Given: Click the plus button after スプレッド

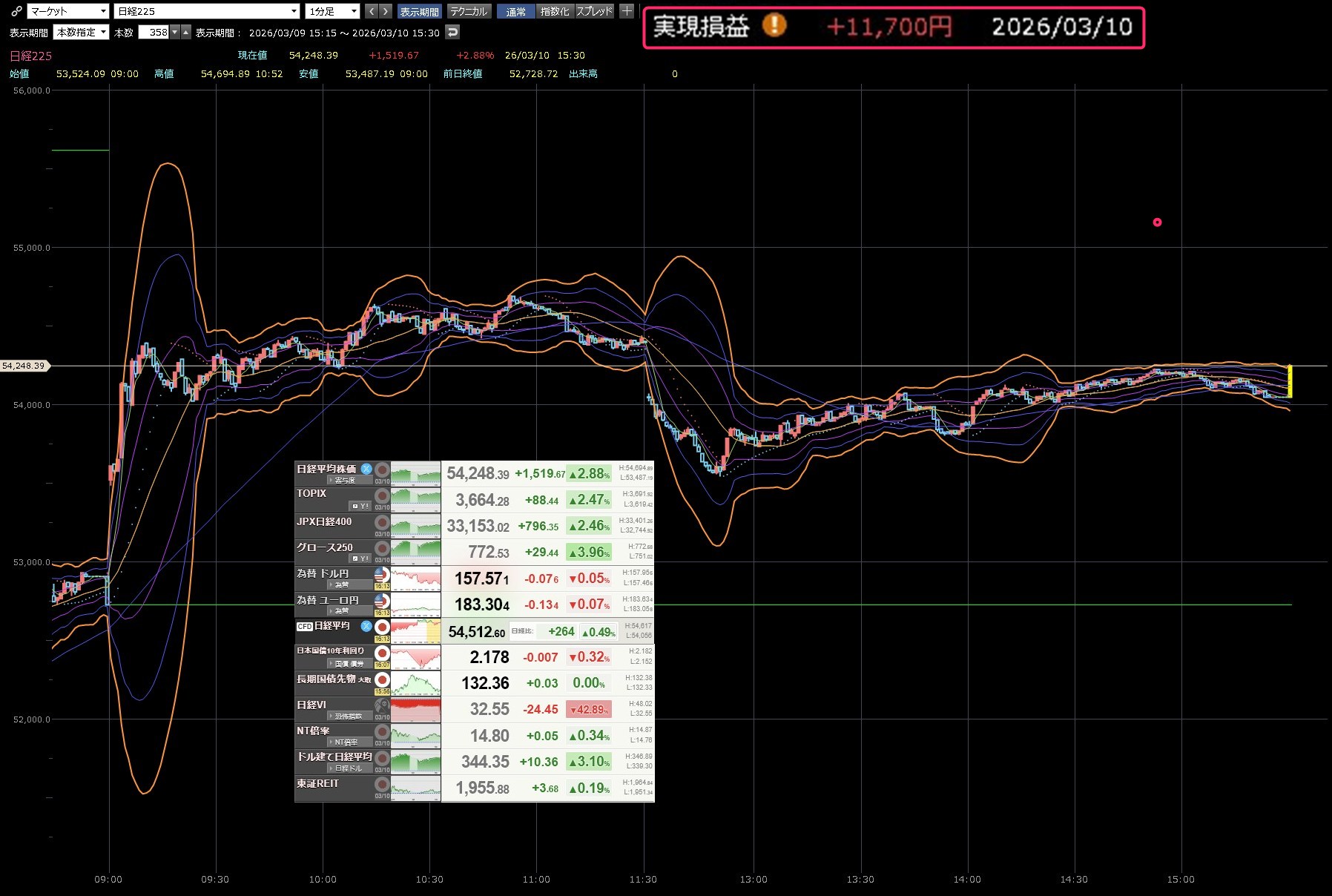Looking at the screenshot, I should [627, 11].
